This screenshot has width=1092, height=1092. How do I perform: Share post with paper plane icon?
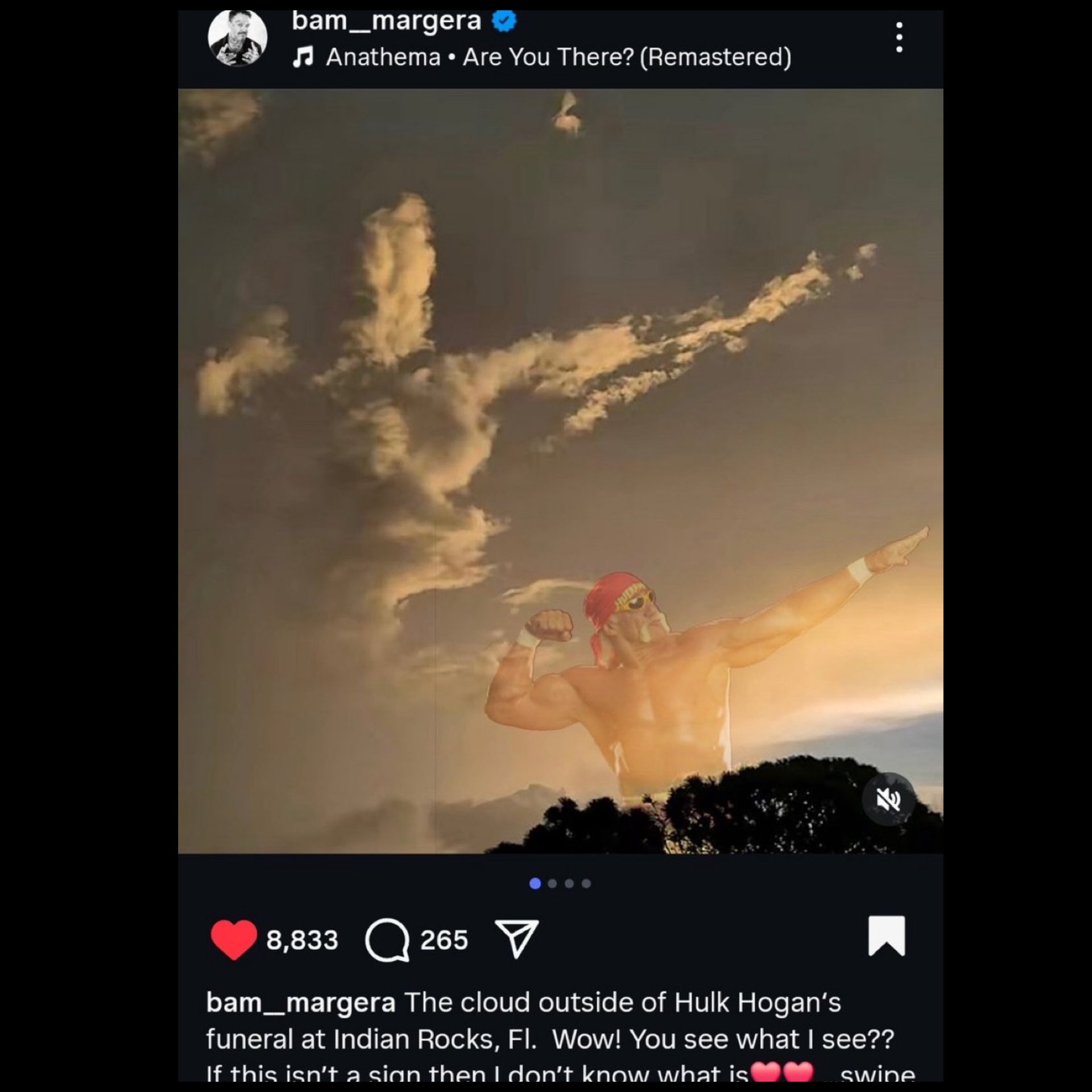tap(516, 939)
